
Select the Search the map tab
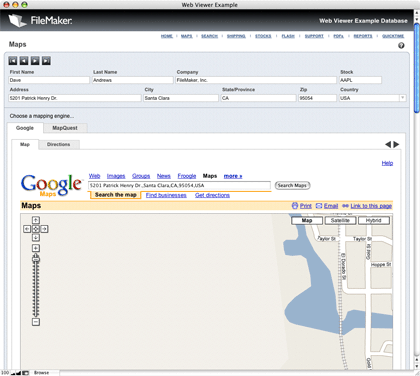tap(116, 195)
